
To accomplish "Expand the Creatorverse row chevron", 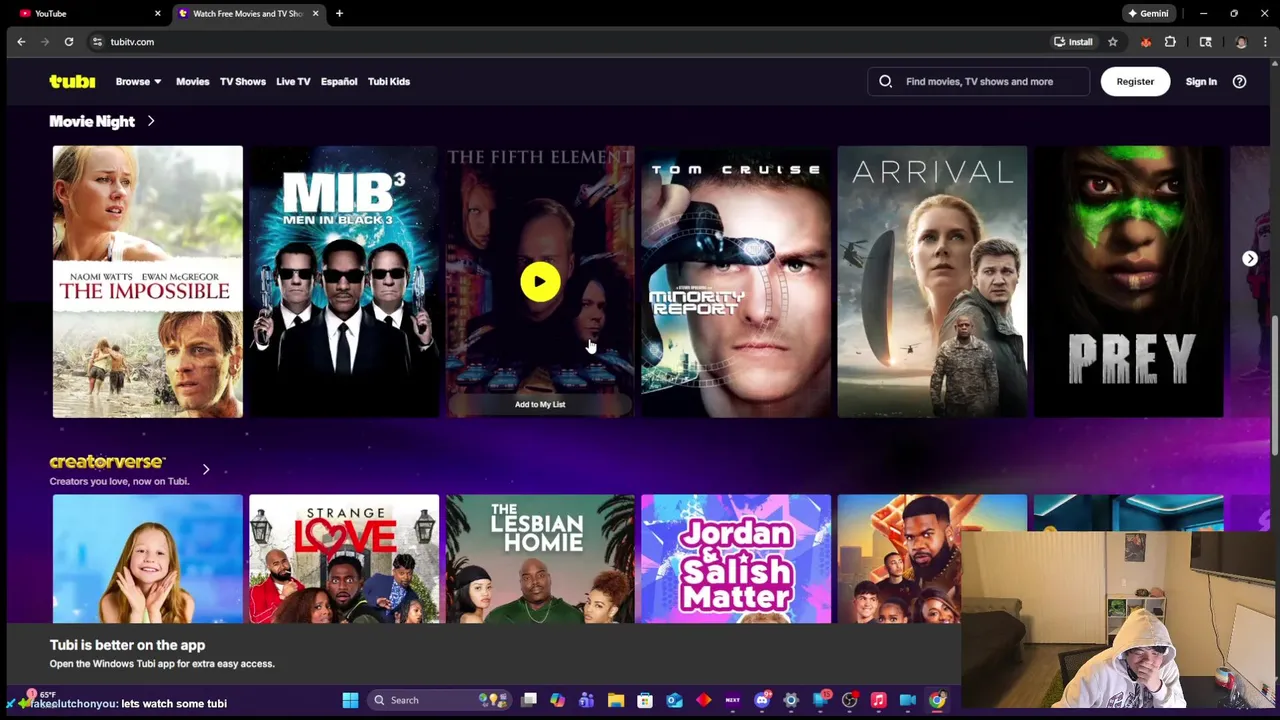I will tap(206, 469).
